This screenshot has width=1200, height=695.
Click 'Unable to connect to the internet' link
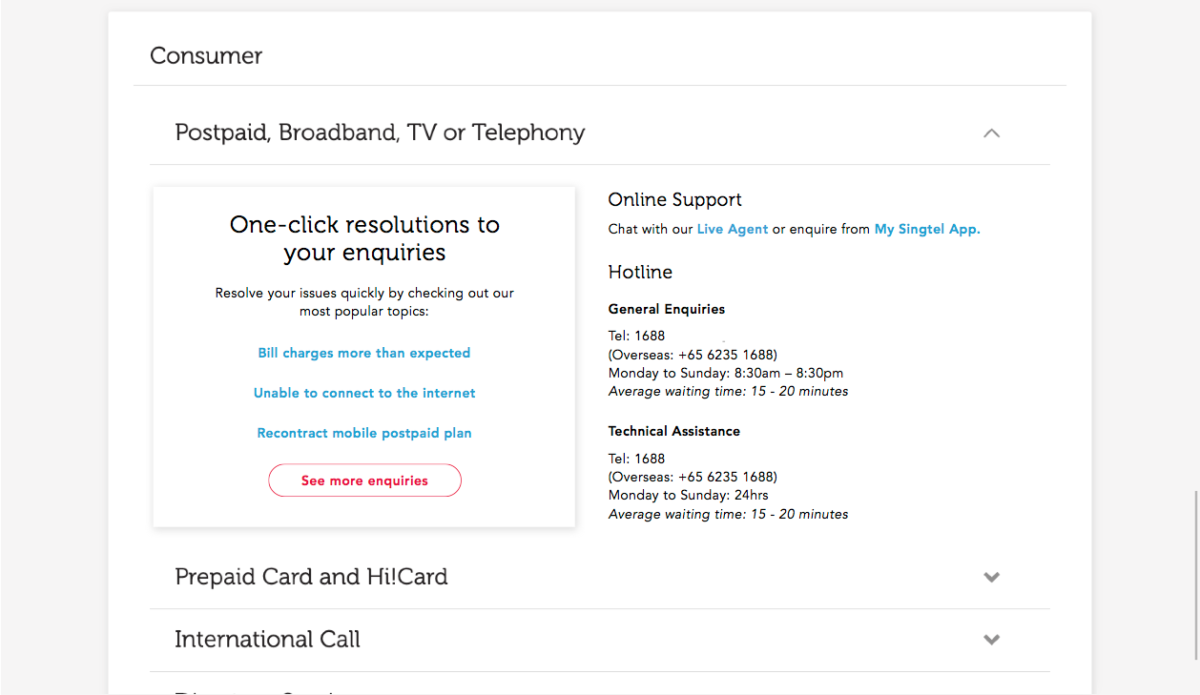364,393
